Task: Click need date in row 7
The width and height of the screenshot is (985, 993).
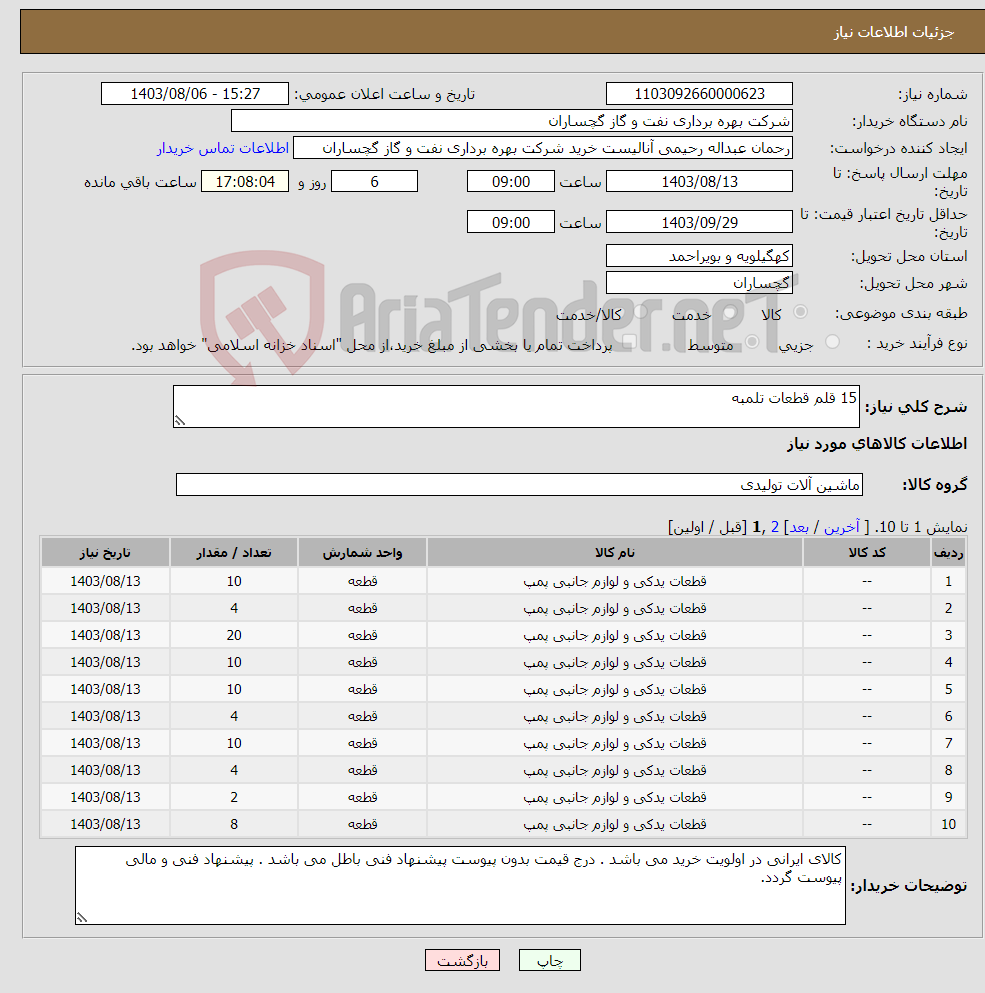Action: (105, 743)
